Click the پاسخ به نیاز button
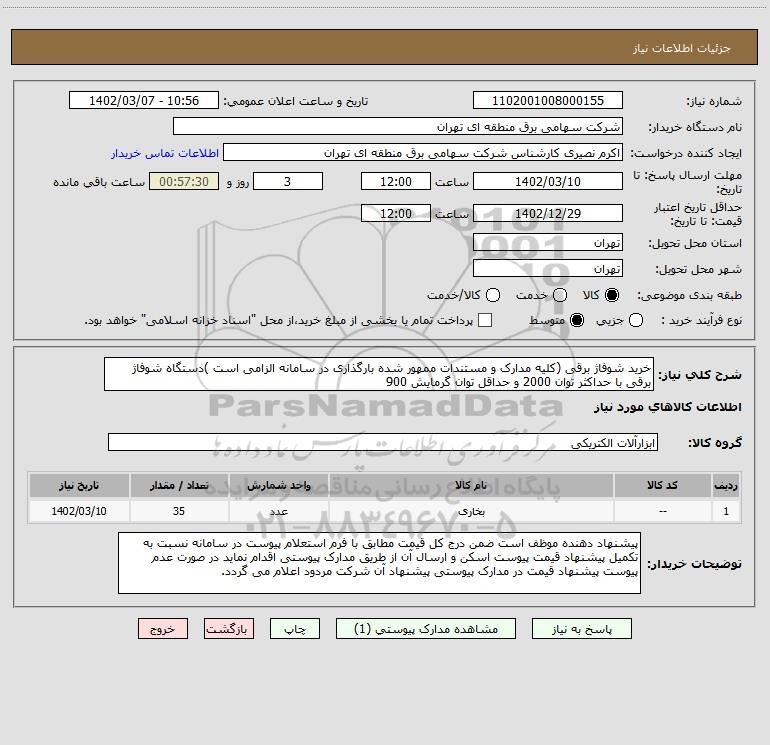The height and width of the screenshot is (745, 770). (581, 629)
